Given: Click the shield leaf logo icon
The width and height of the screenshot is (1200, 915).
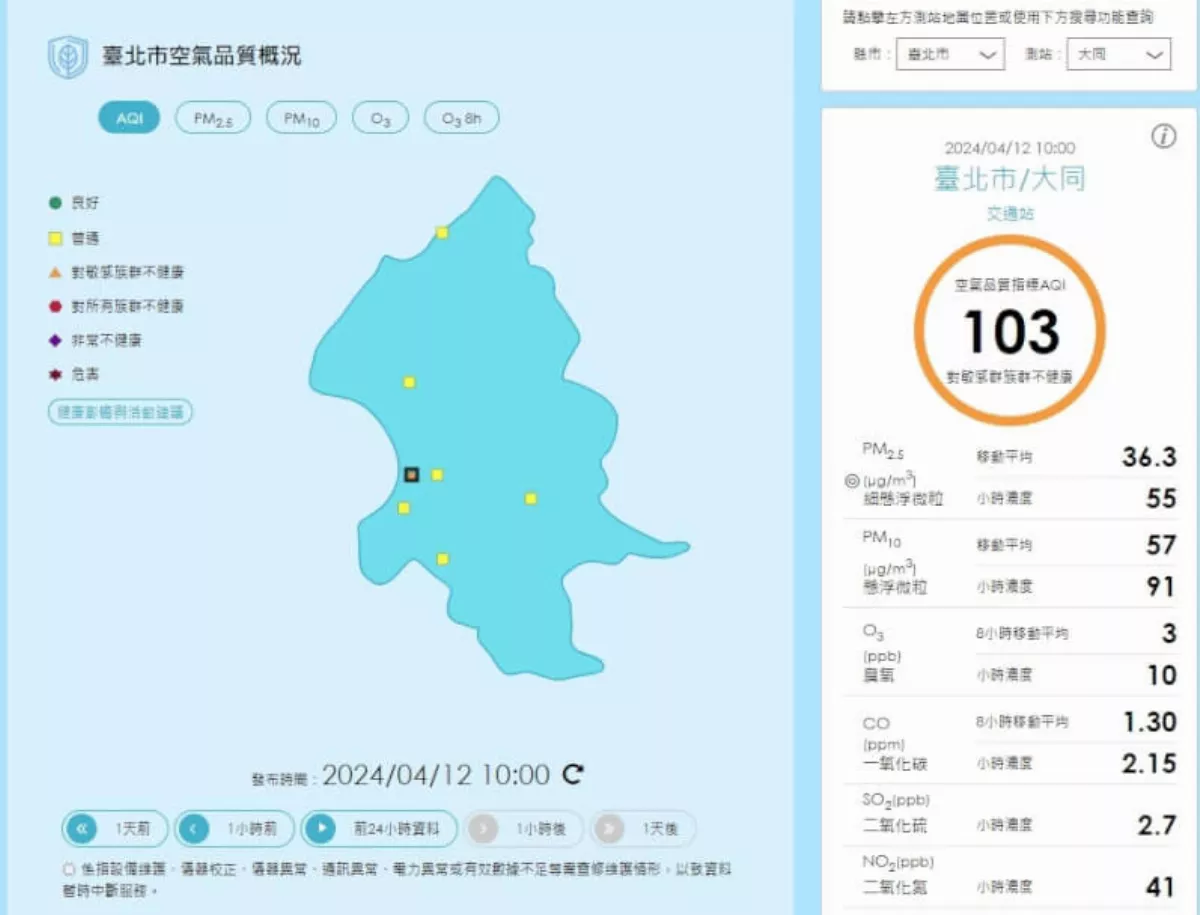Looking at the screenshot, I should (68, 57).
